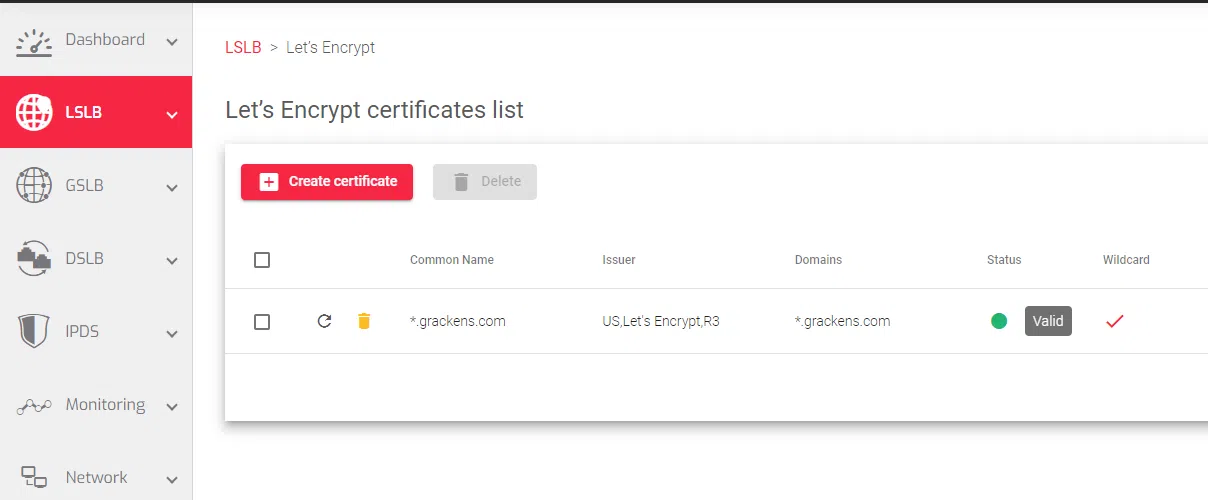Click the renew certificate refresh icon
The height and width of the screenshot is (500, 1208).
pos(324,321)
